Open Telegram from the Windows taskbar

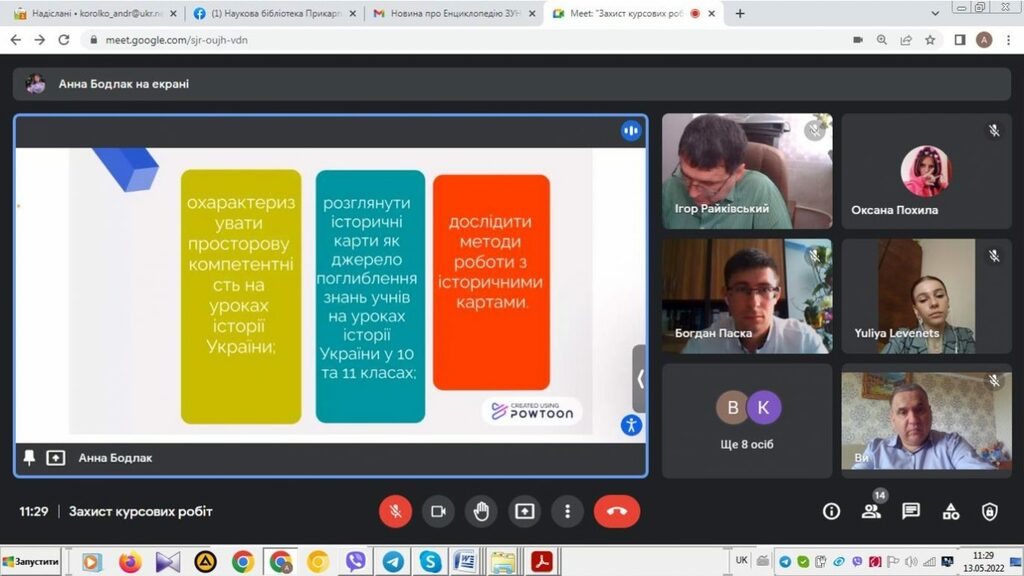[x=393, y=562]
